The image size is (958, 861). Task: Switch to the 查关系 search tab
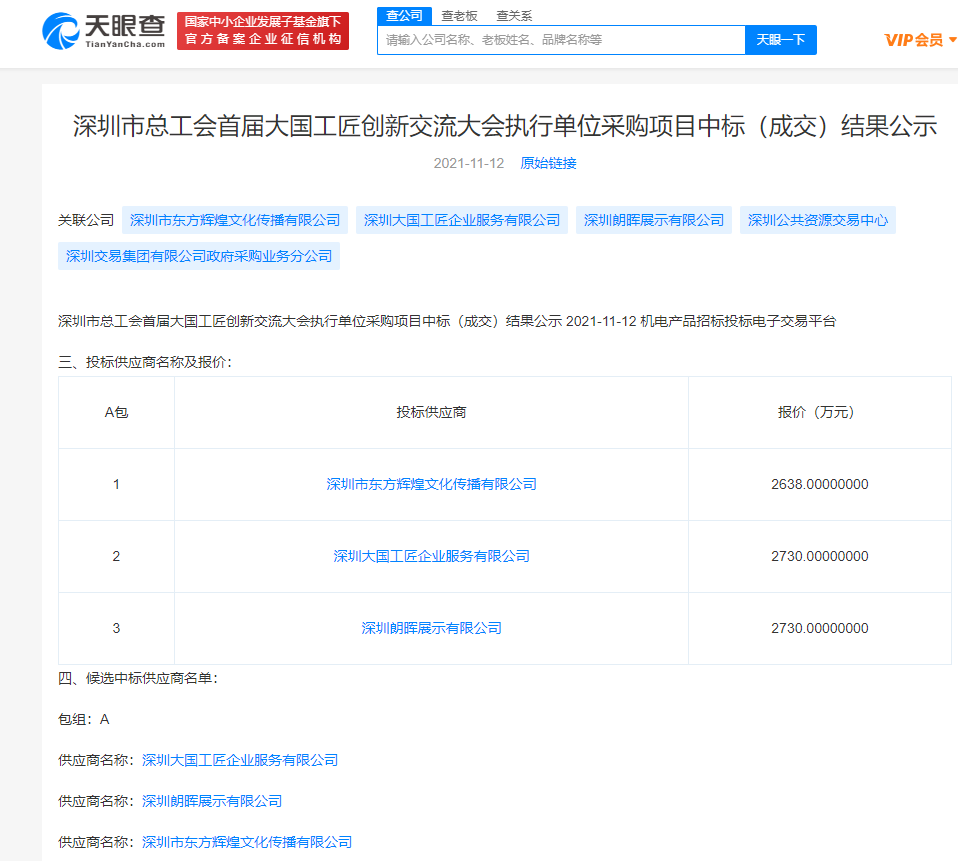click(514, 16)
